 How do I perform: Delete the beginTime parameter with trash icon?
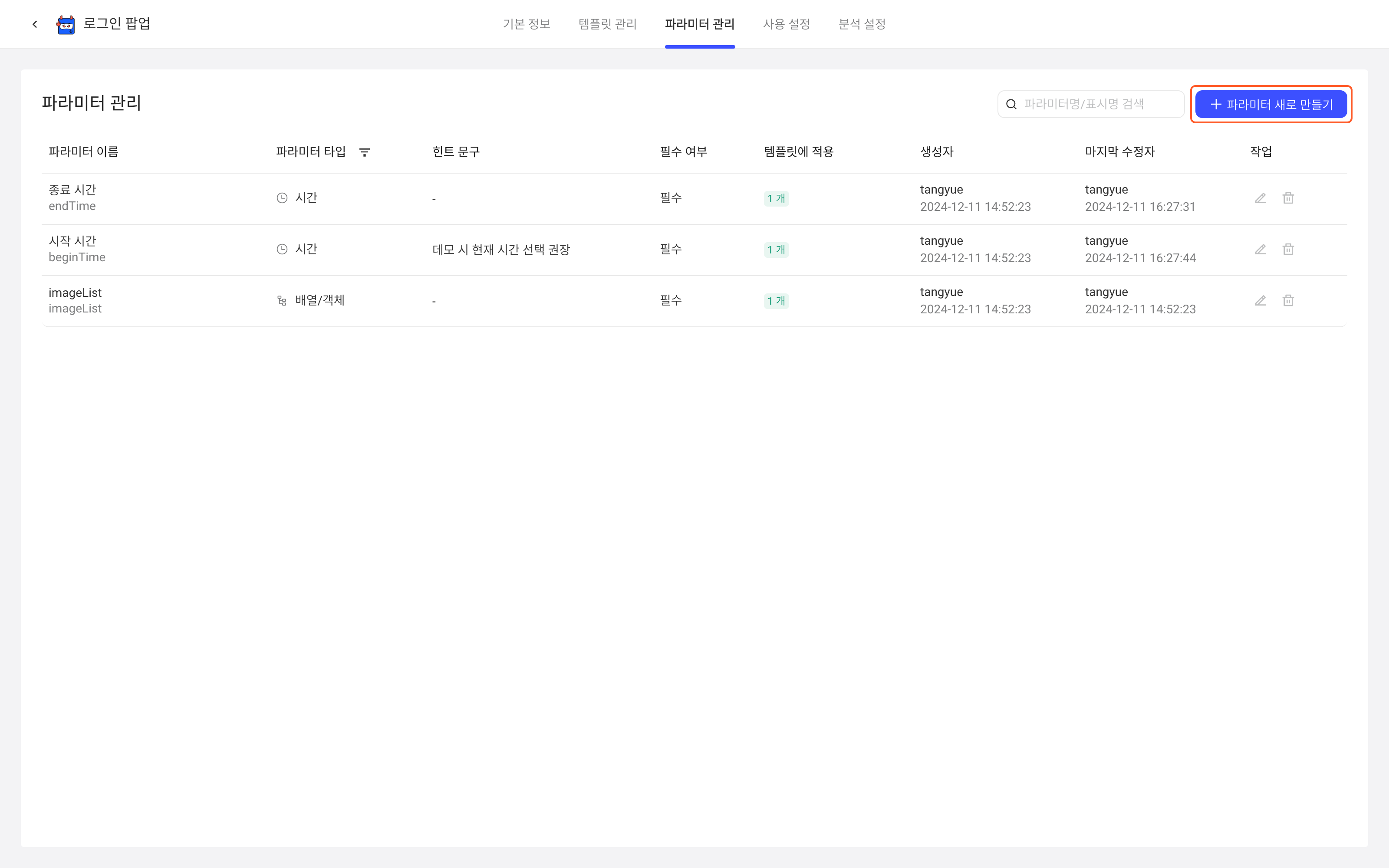coord(1289,249)
